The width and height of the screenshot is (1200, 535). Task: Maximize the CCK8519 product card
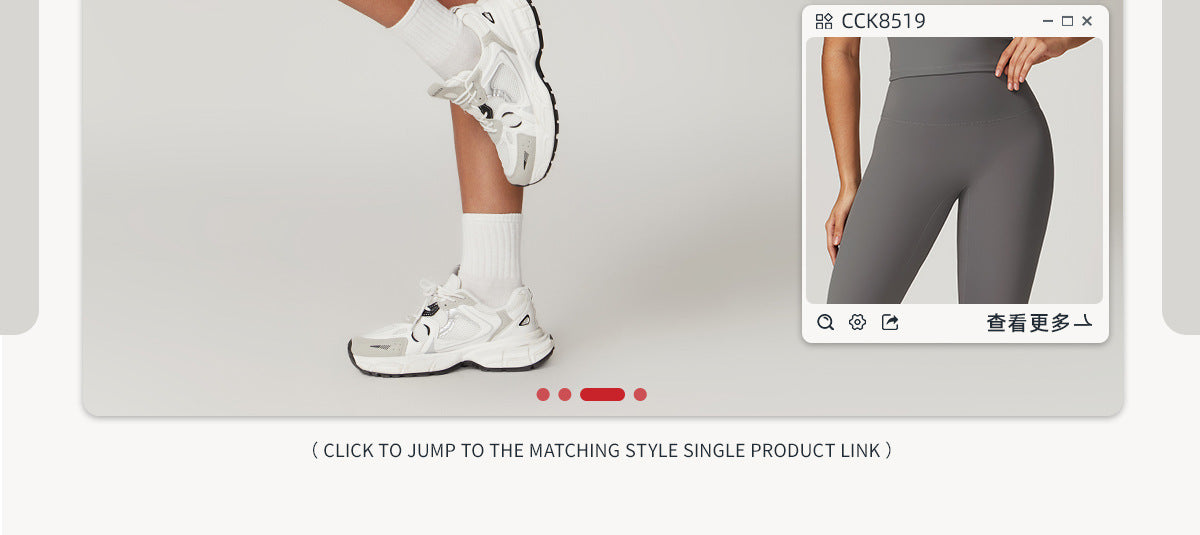click(1067, 21)
